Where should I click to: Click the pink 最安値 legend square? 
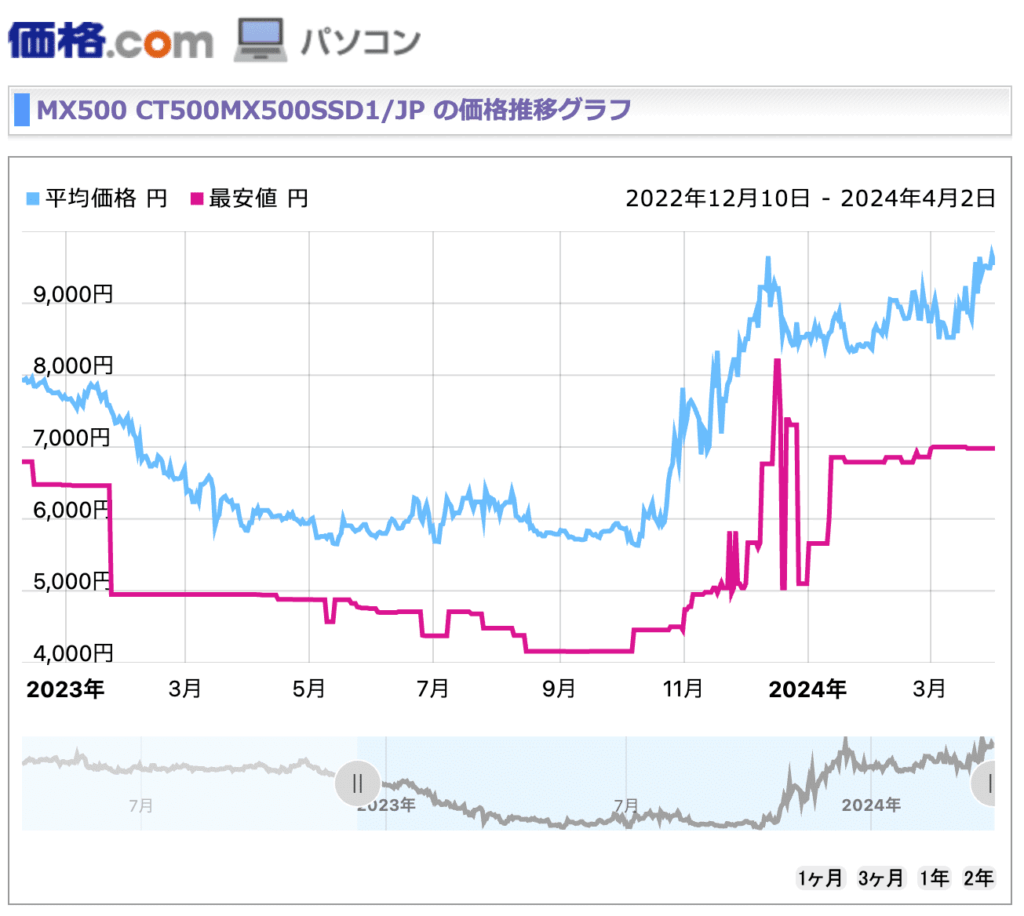pyautogui.click(x=196, y=199)
